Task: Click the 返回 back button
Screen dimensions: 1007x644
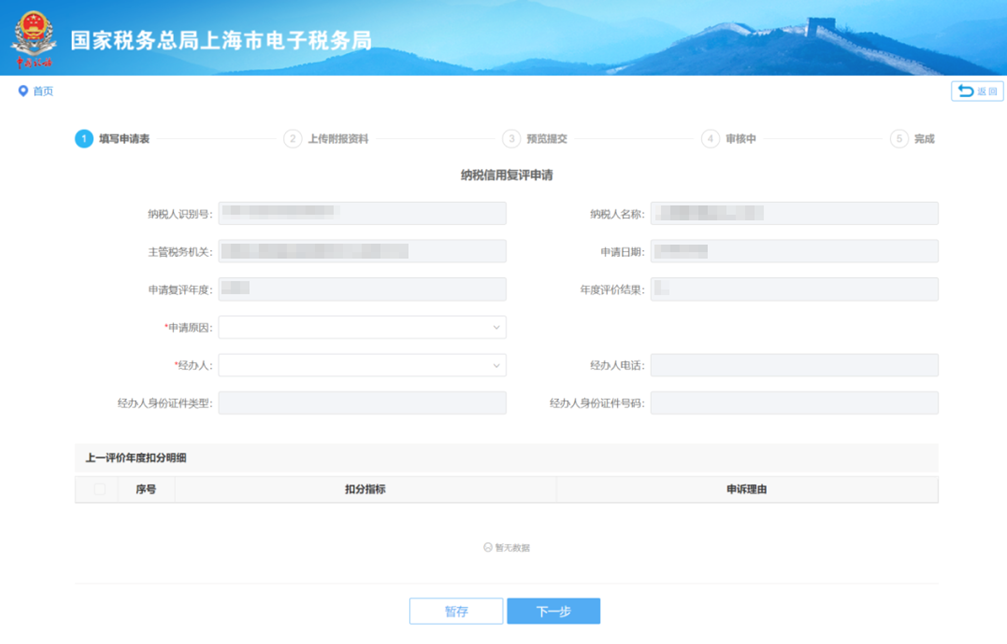Action: click(977, 91)
